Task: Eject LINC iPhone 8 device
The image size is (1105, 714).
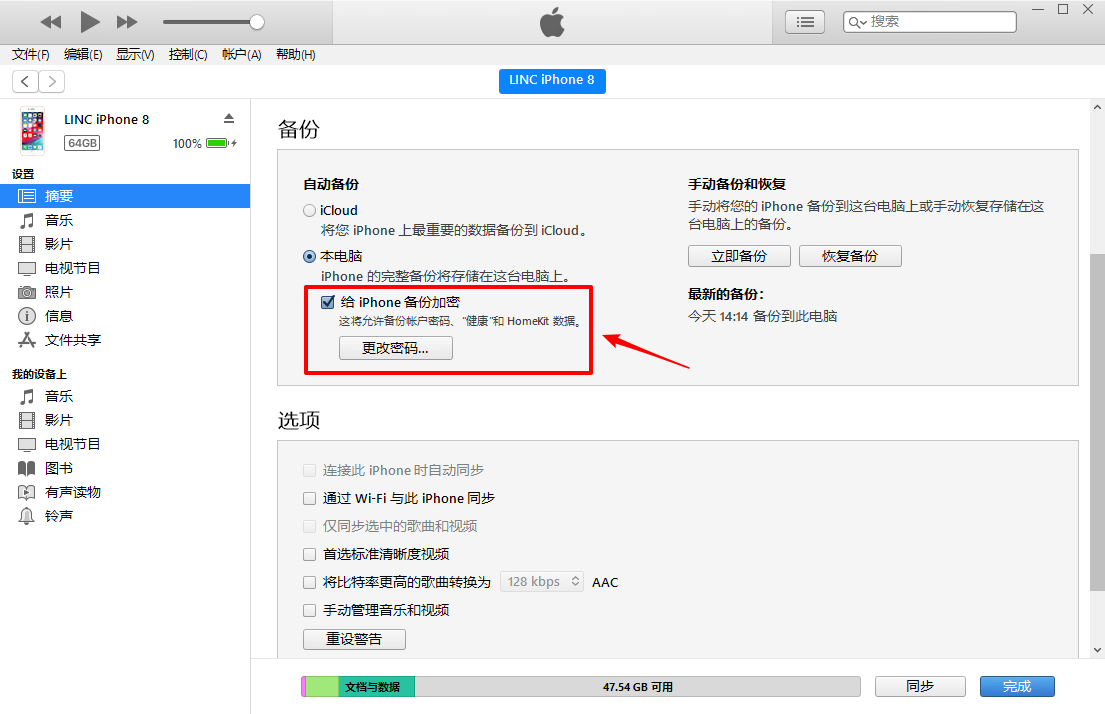Action: click(x=229, y=119)
